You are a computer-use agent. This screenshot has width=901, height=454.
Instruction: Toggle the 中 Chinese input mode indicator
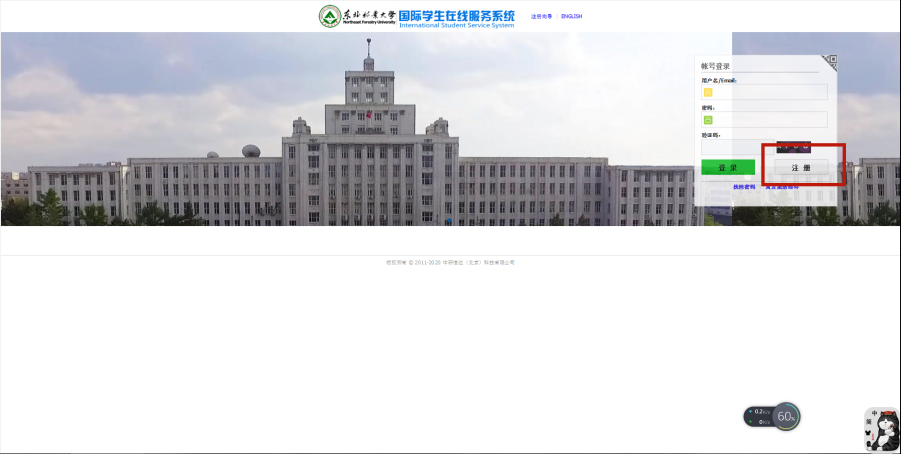click(873, 413)
